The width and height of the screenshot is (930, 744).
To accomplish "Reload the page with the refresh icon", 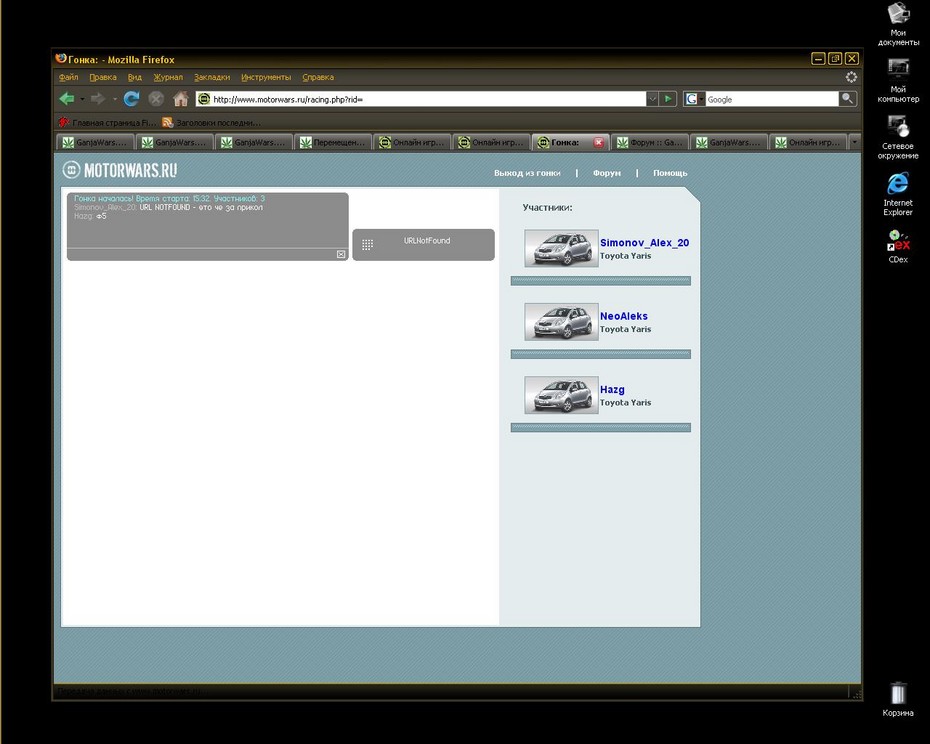I will [x=131, y=98].
